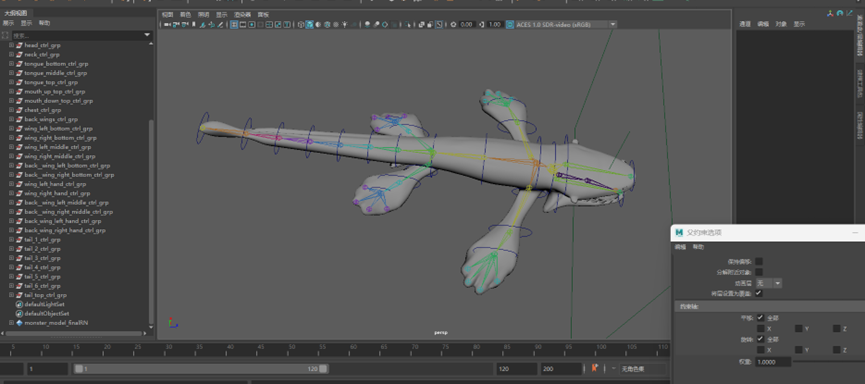Toggle the resolution gate icon in viewport toolbar
The image size is (865, 384).
(252, 24)
